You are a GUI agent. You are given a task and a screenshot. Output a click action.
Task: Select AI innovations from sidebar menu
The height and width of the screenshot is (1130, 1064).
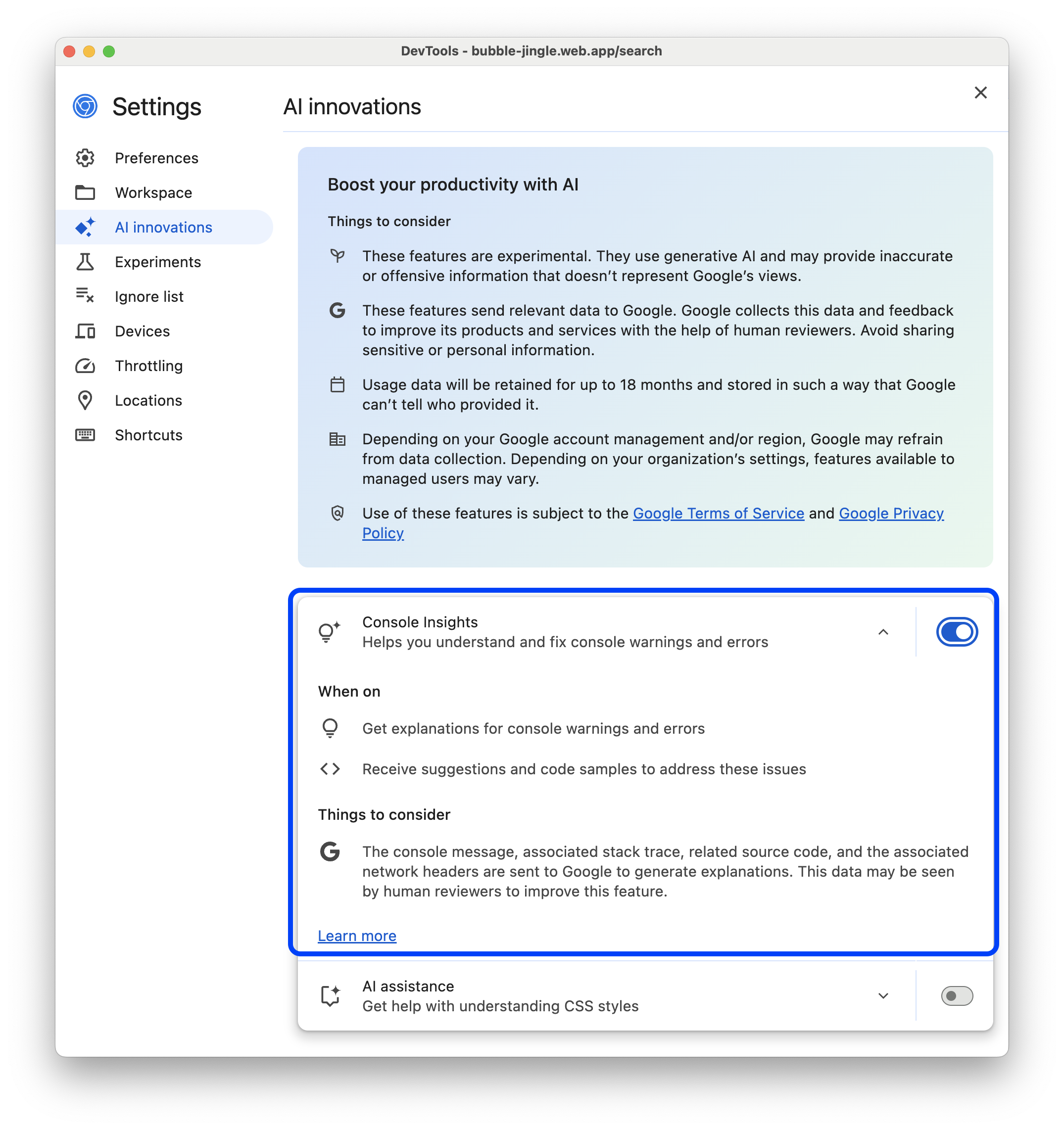164,227
